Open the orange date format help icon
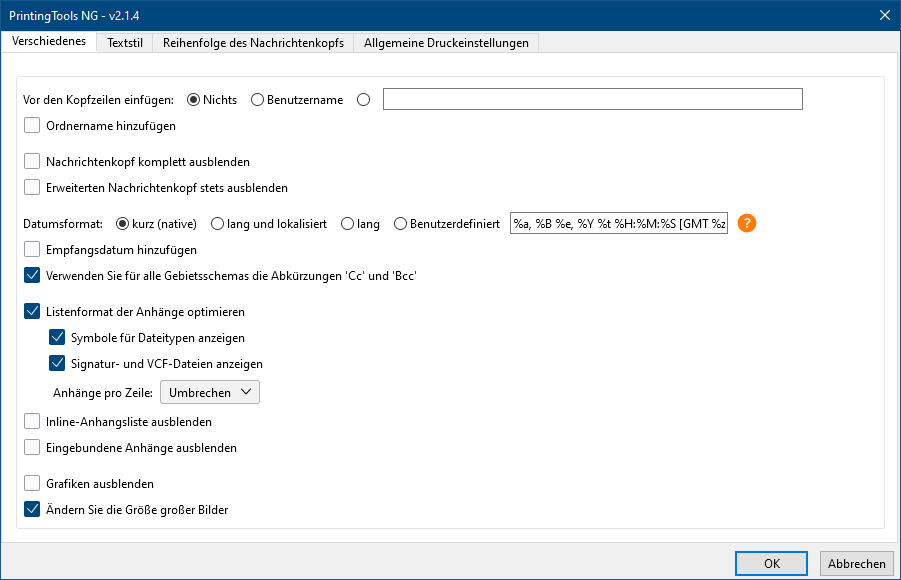Viewport: 901px width, 580px height. [x=746, y=223]
